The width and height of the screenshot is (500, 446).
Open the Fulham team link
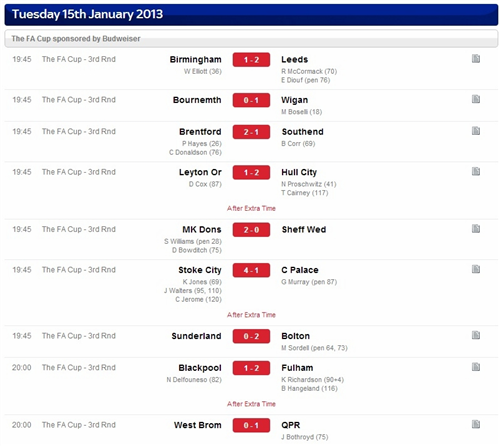click(x=297, y=368)
